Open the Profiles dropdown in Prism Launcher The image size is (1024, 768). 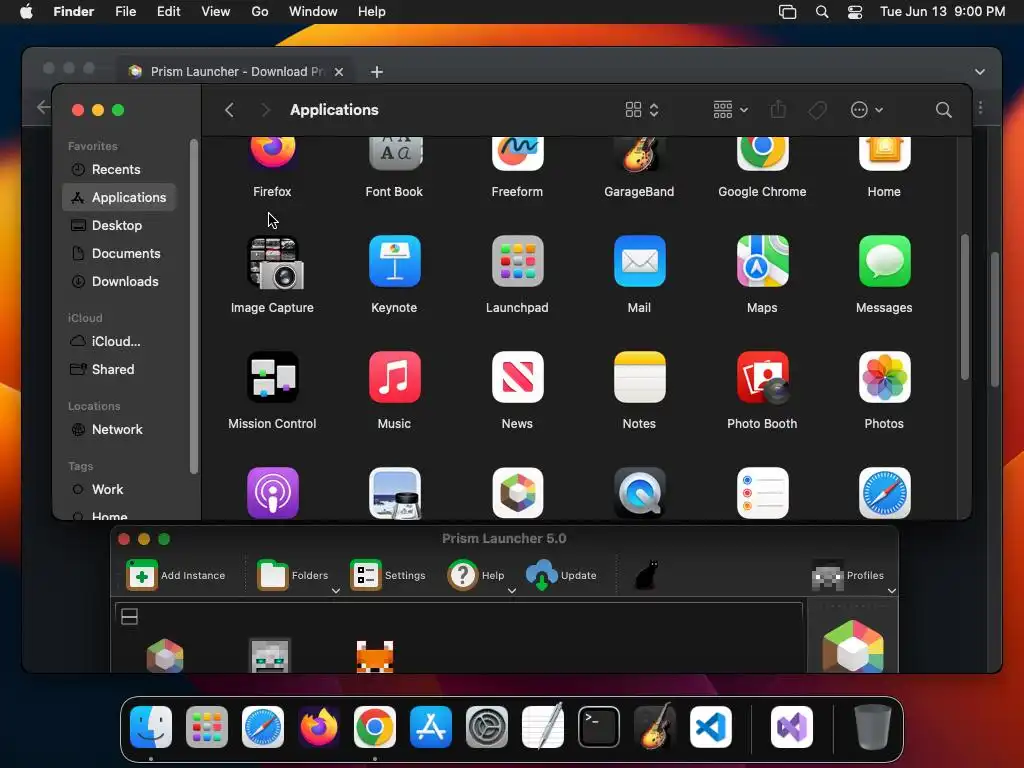coord(892,590)
